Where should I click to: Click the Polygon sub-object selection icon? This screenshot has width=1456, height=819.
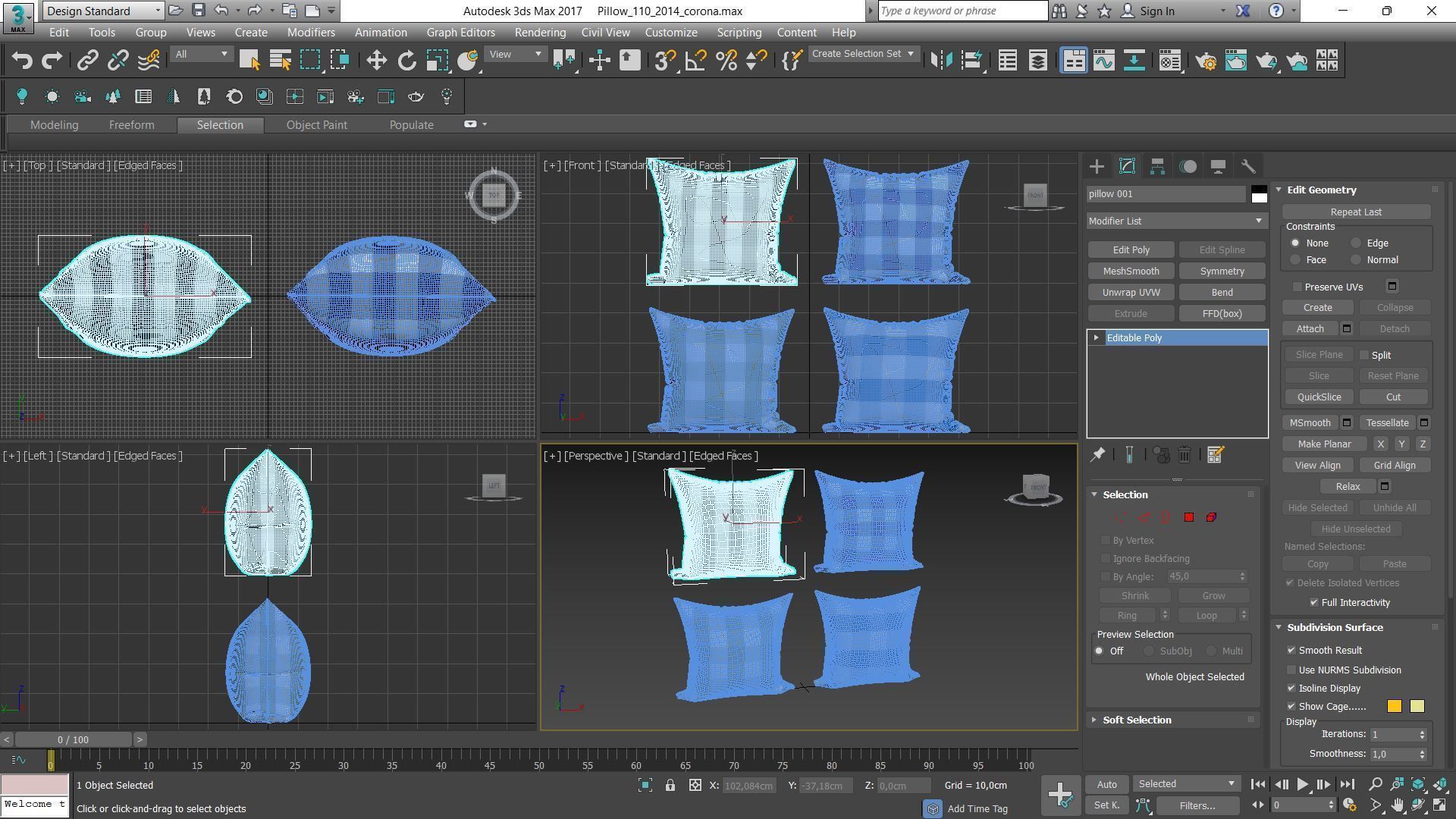[1189, 517]
